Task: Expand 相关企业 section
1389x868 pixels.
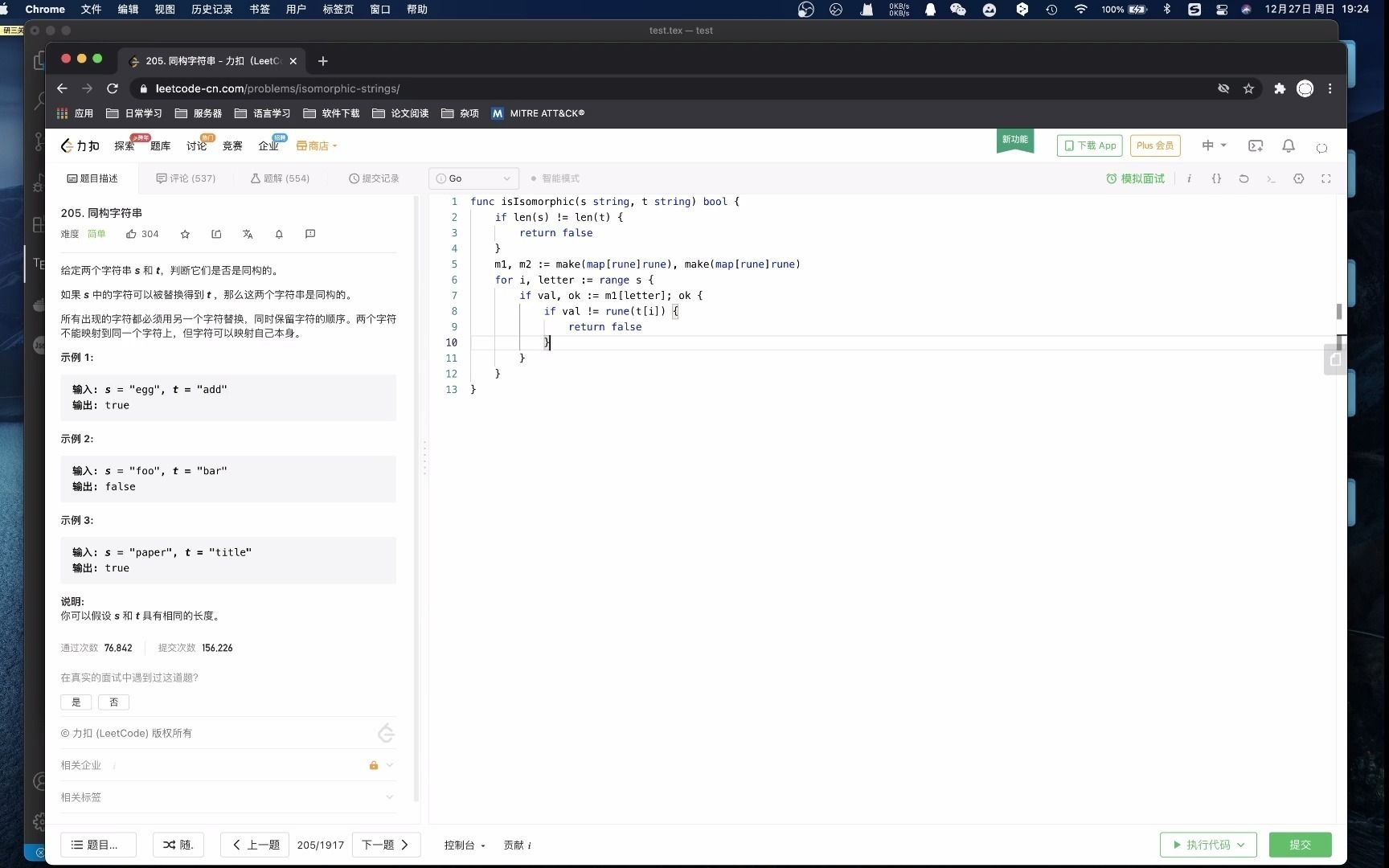Action: point(227,765)
